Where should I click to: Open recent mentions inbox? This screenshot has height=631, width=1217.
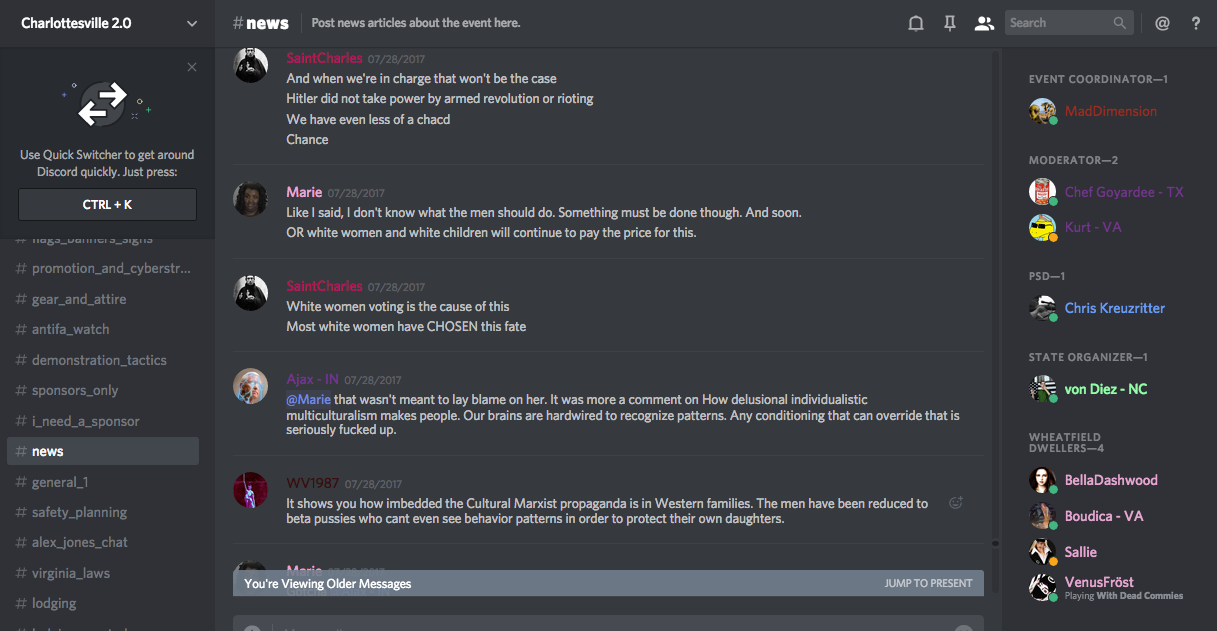1162,23
